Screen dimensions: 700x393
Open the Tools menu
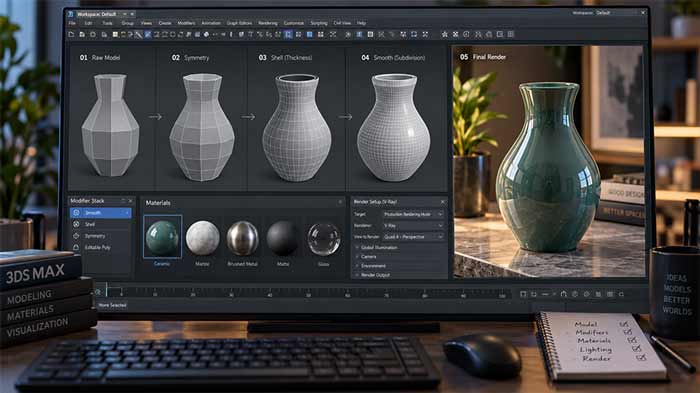[108, 23]
